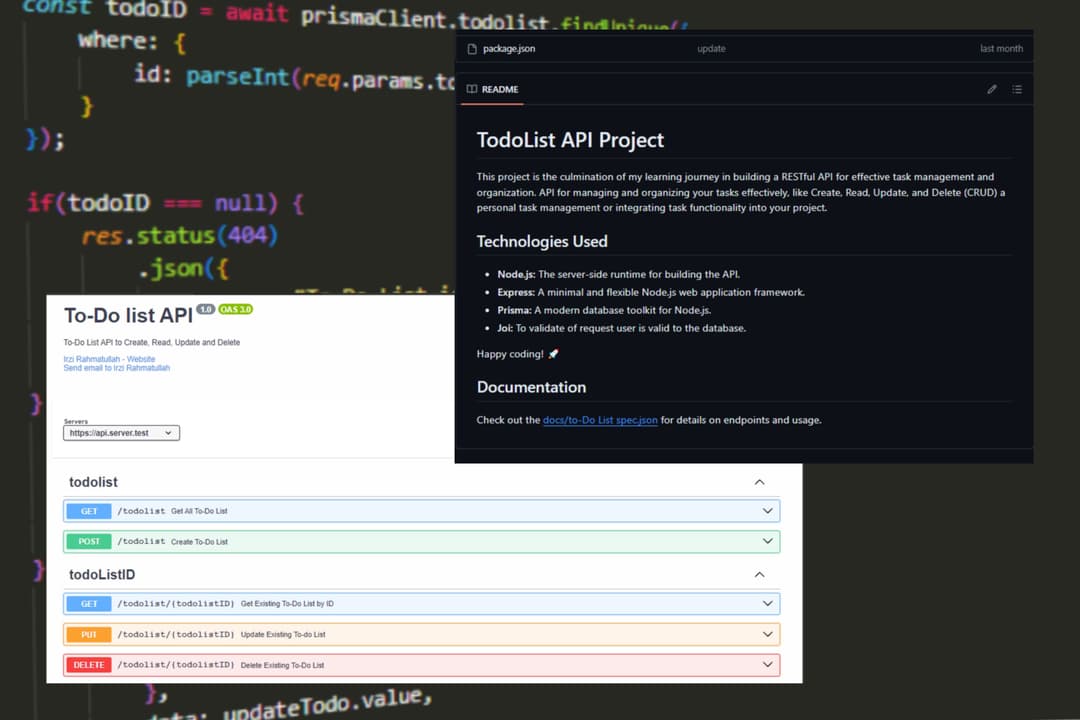The height and width of the screenshot is (720, 1080).
Task: Expand the POST Create To-Do List chevron
Action: coord(767,541)
